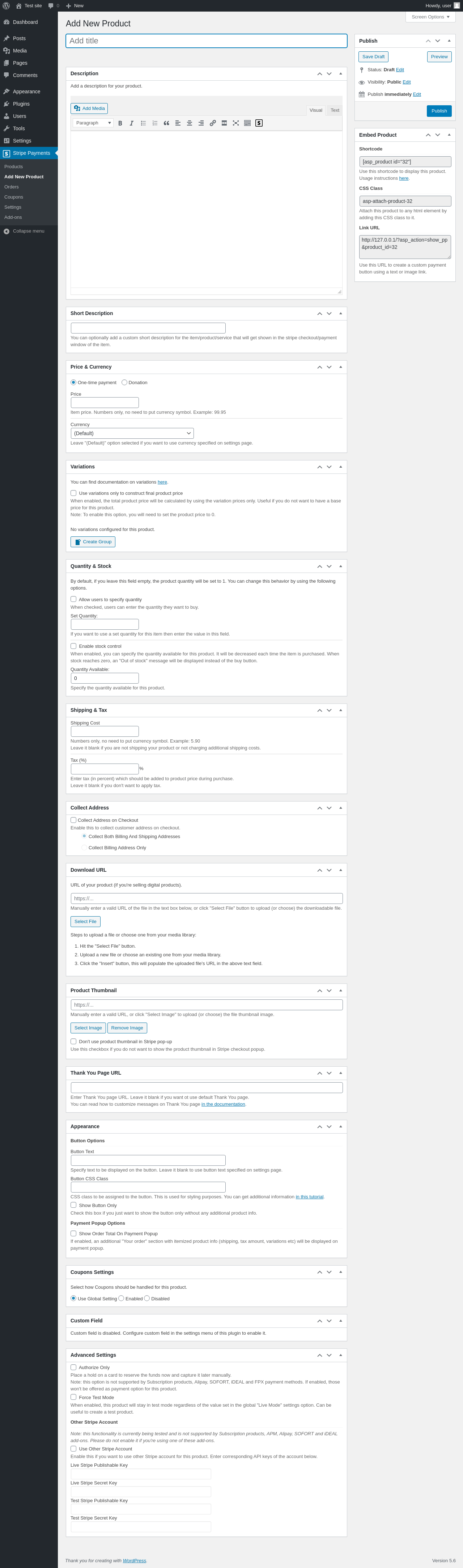Open the Paragraph format dropdown
This screenshot has width=463, height=1568.
(x=93, y=123)
